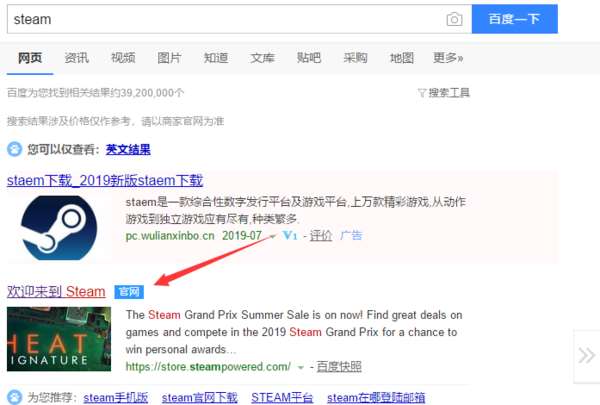Click the 官网 official site badge
The image size is (600, 405).
coord(129,292)
